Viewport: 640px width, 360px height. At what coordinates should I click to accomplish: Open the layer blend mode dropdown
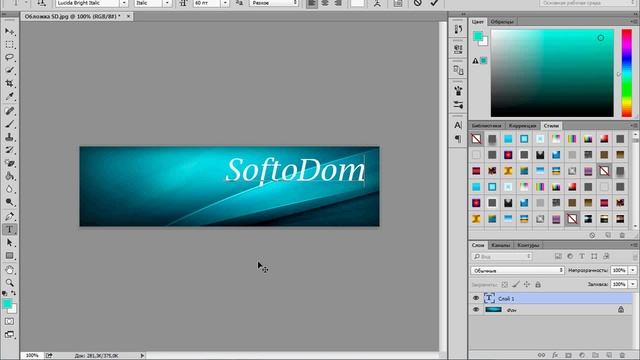[518, 270]
